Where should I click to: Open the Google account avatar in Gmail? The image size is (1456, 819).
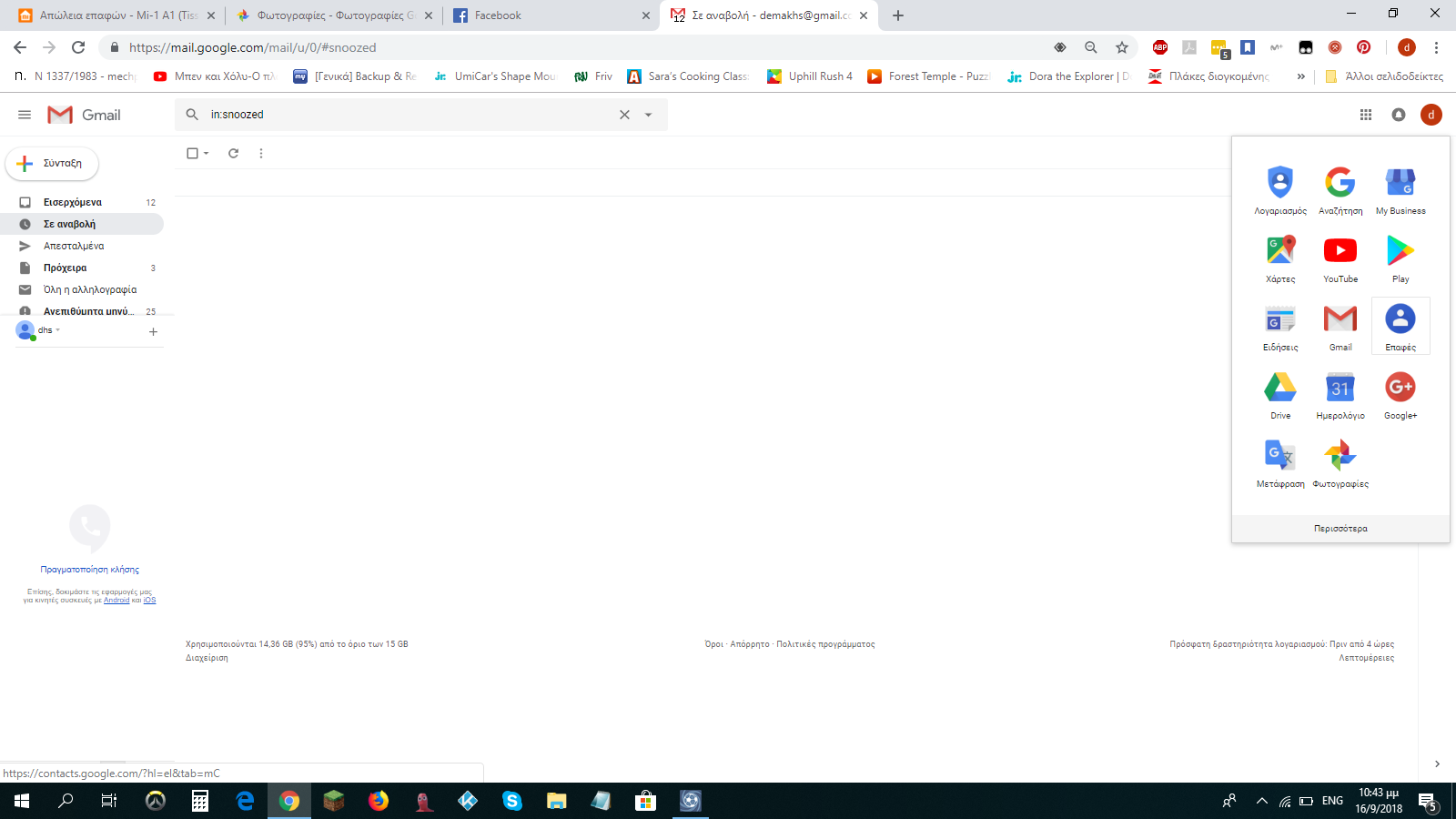(1431, 115)
